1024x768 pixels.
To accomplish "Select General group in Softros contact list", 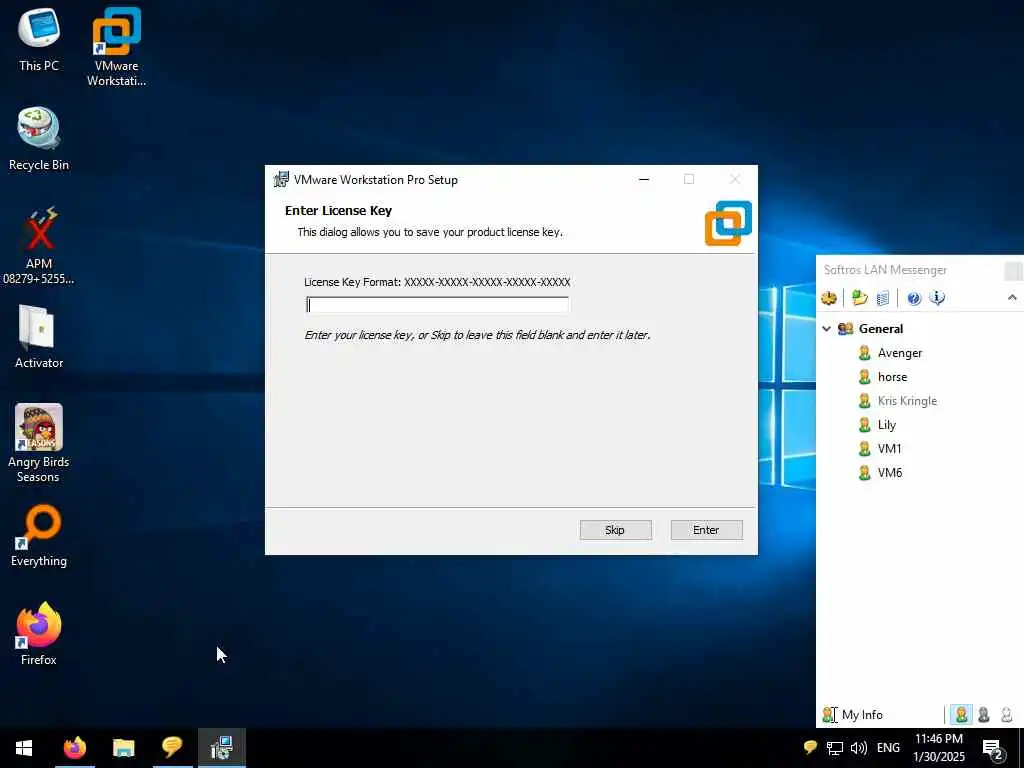I will [x=881, y=328].
